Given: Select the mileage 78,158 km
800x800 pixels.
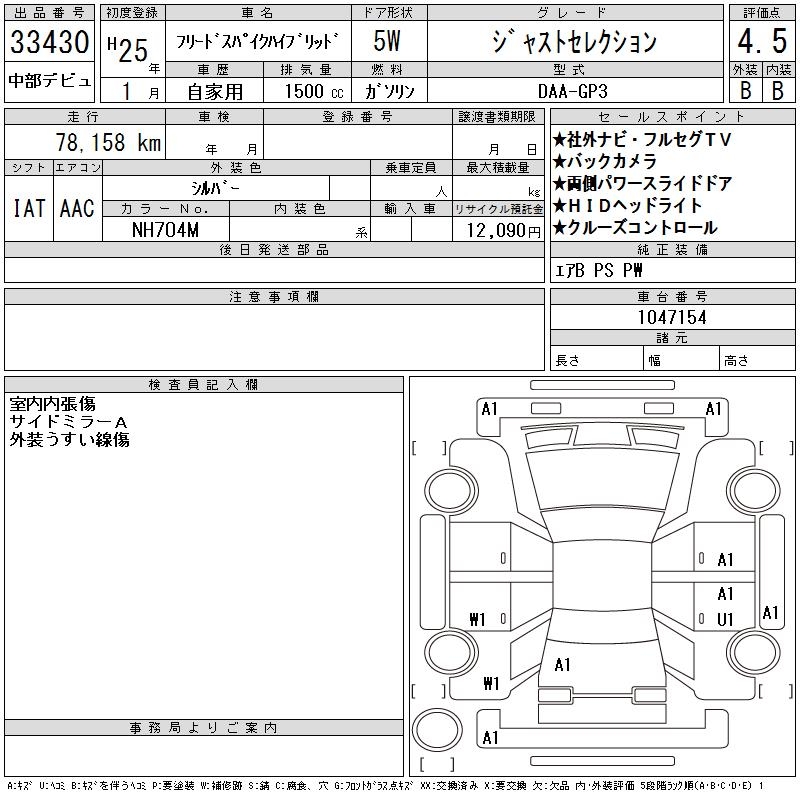Looking at the screenshot, I should (109, 142).
